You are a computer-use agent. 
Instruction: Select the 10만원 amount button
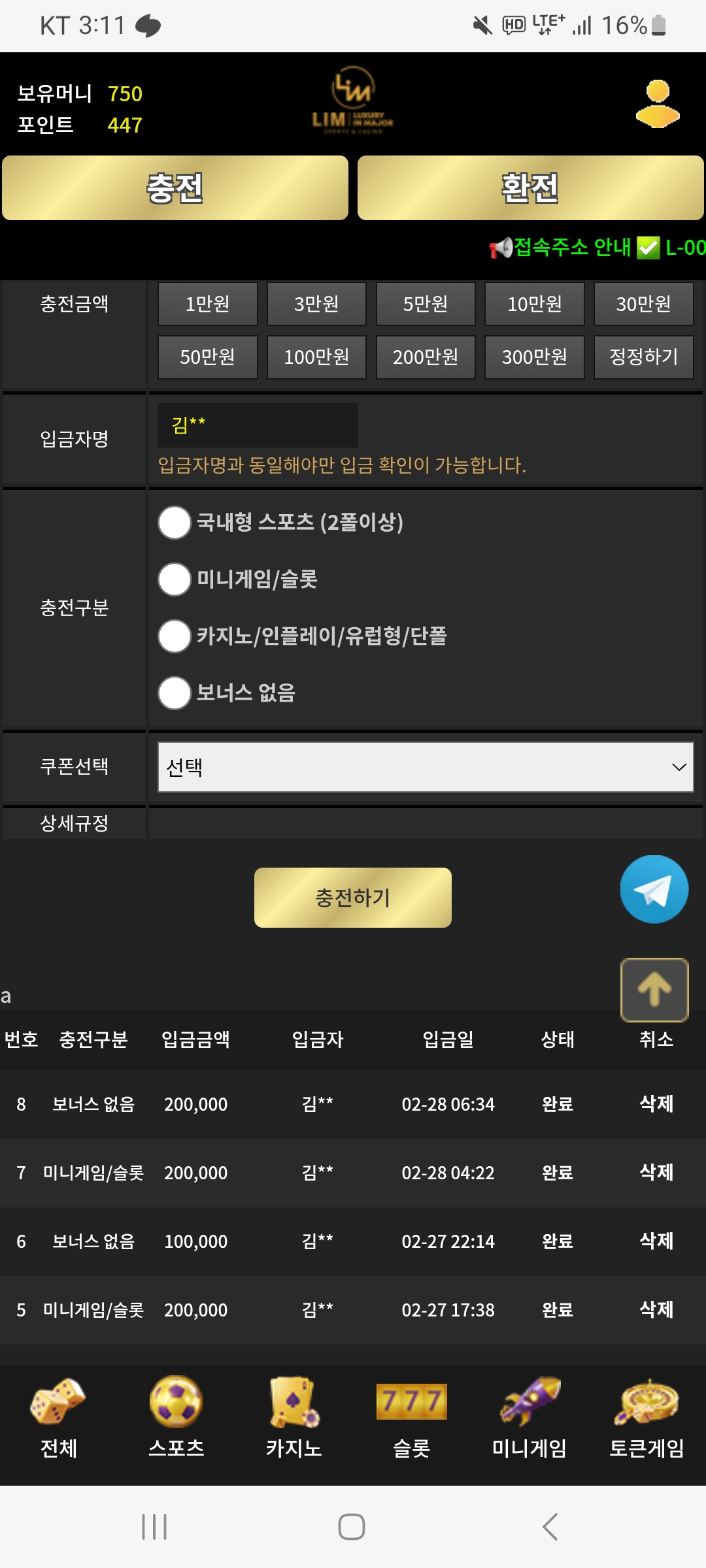534,304
